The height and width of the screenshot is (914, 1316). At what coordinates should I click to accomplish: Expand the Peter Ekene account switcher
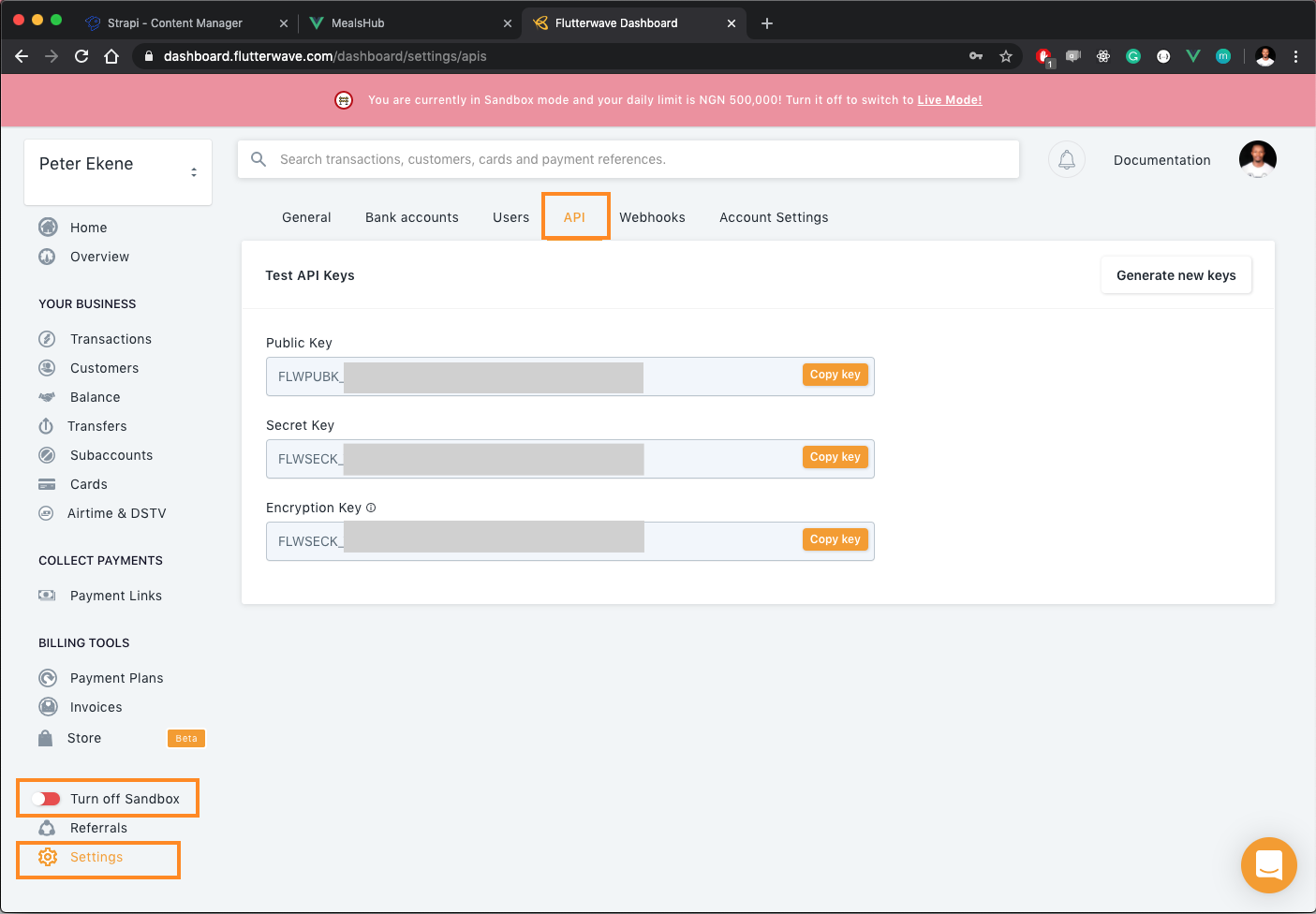194,171
